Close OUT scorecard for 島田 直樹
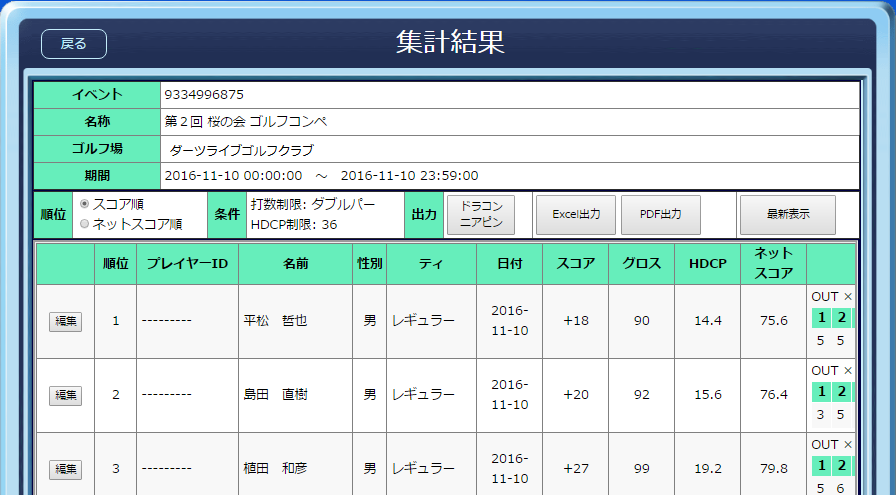896x495 pixels. tap(848, 371)
